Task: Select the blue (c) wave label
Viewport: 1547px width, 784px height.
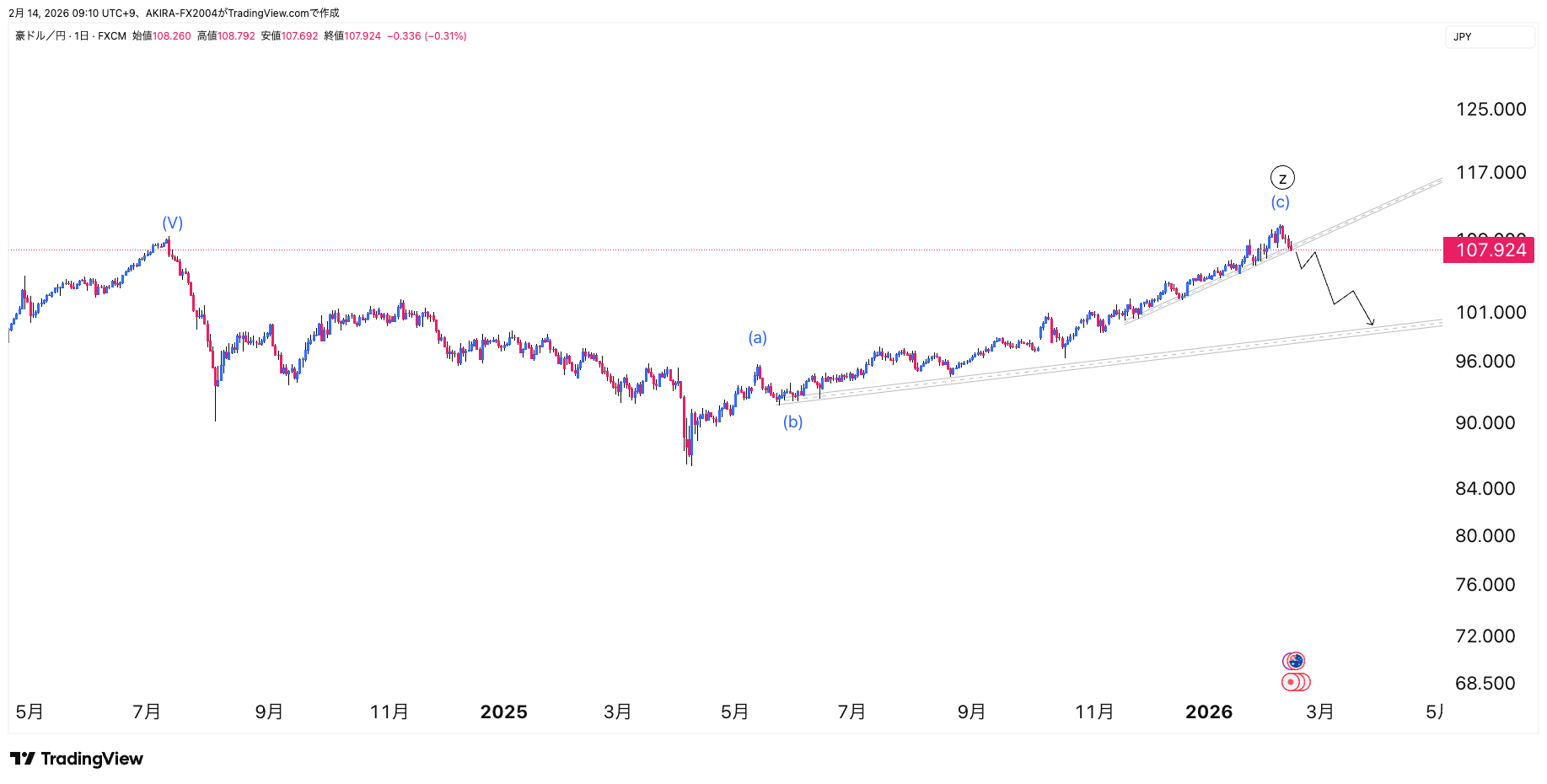Action: point(1281,202)
